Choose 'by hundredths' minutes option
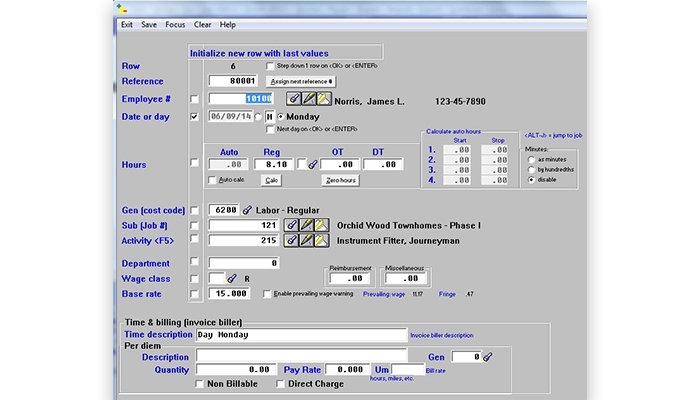Viewport: 700px width, 400px height. tap(530, 170)
